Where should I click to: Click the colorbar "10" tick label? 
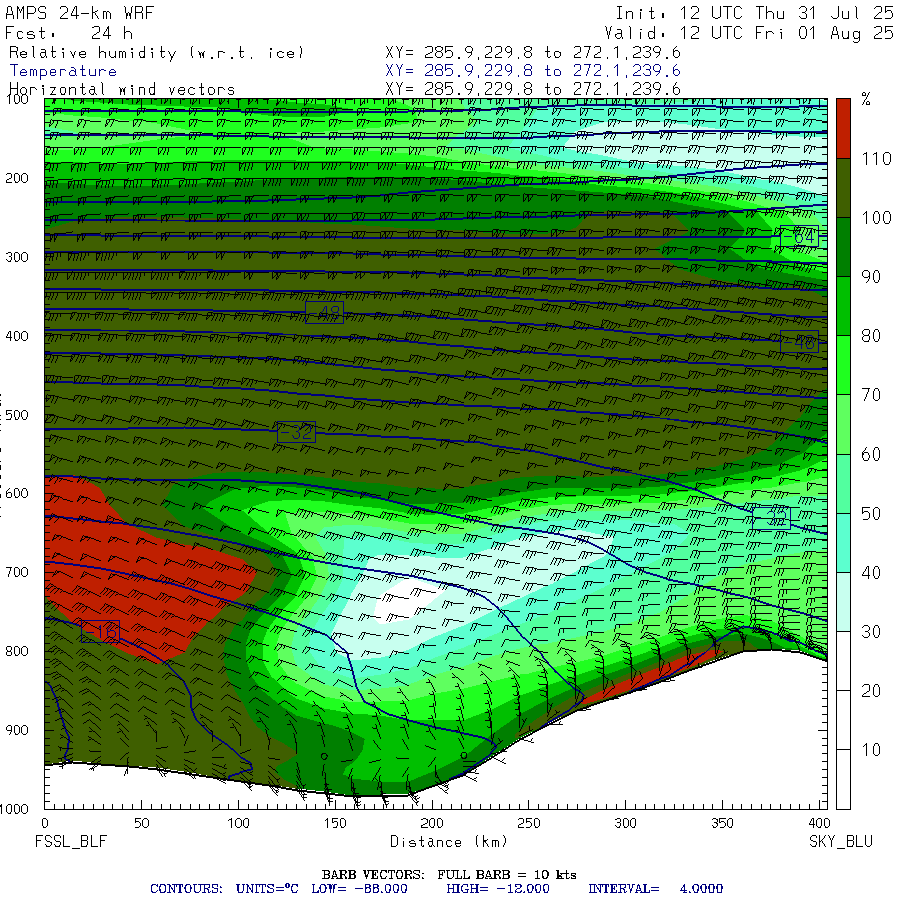tap(871, 750)
